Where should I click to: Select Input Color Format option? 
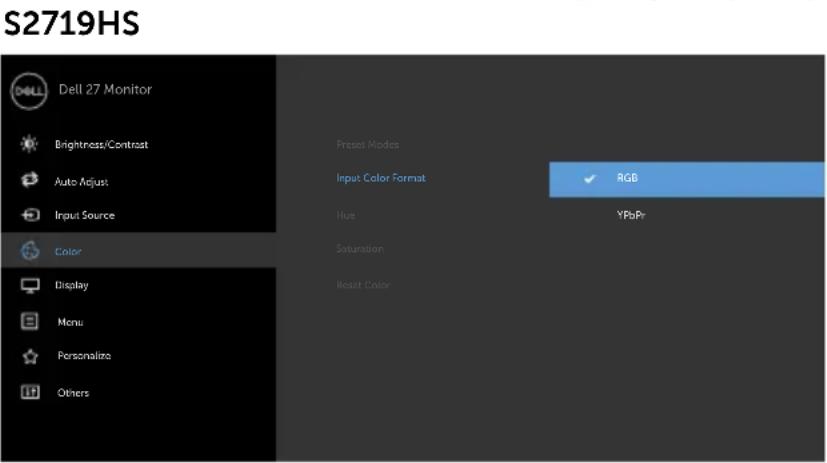pyautogui.click(x=381, y=178)
